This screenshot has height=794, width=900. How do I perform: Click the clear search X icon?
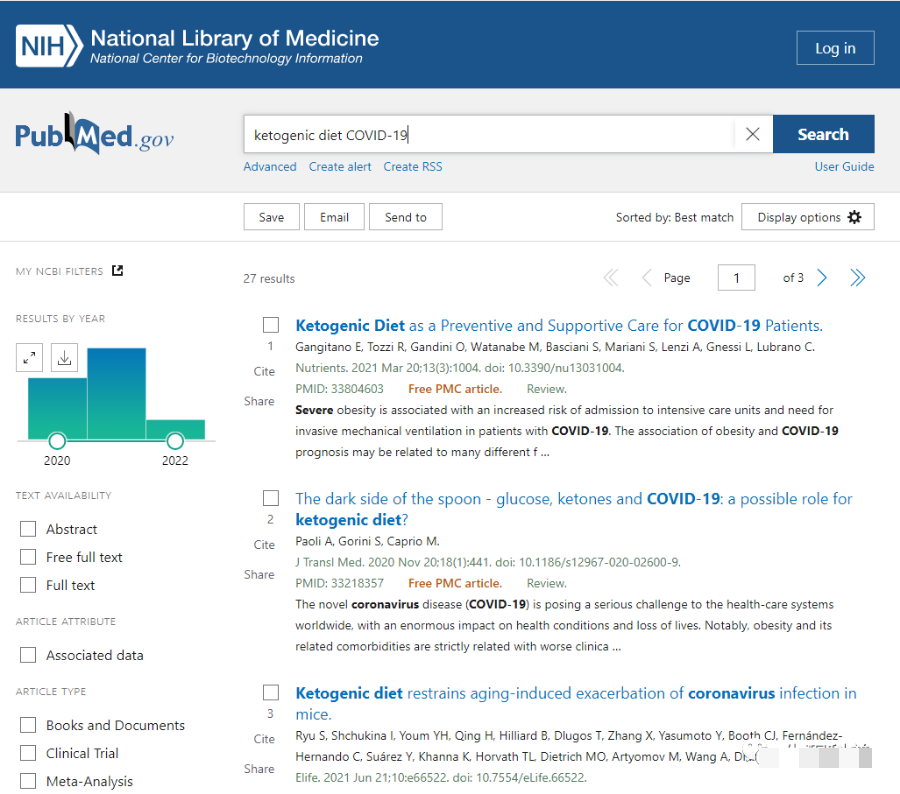pyautogui.click(x=753, y=134)
